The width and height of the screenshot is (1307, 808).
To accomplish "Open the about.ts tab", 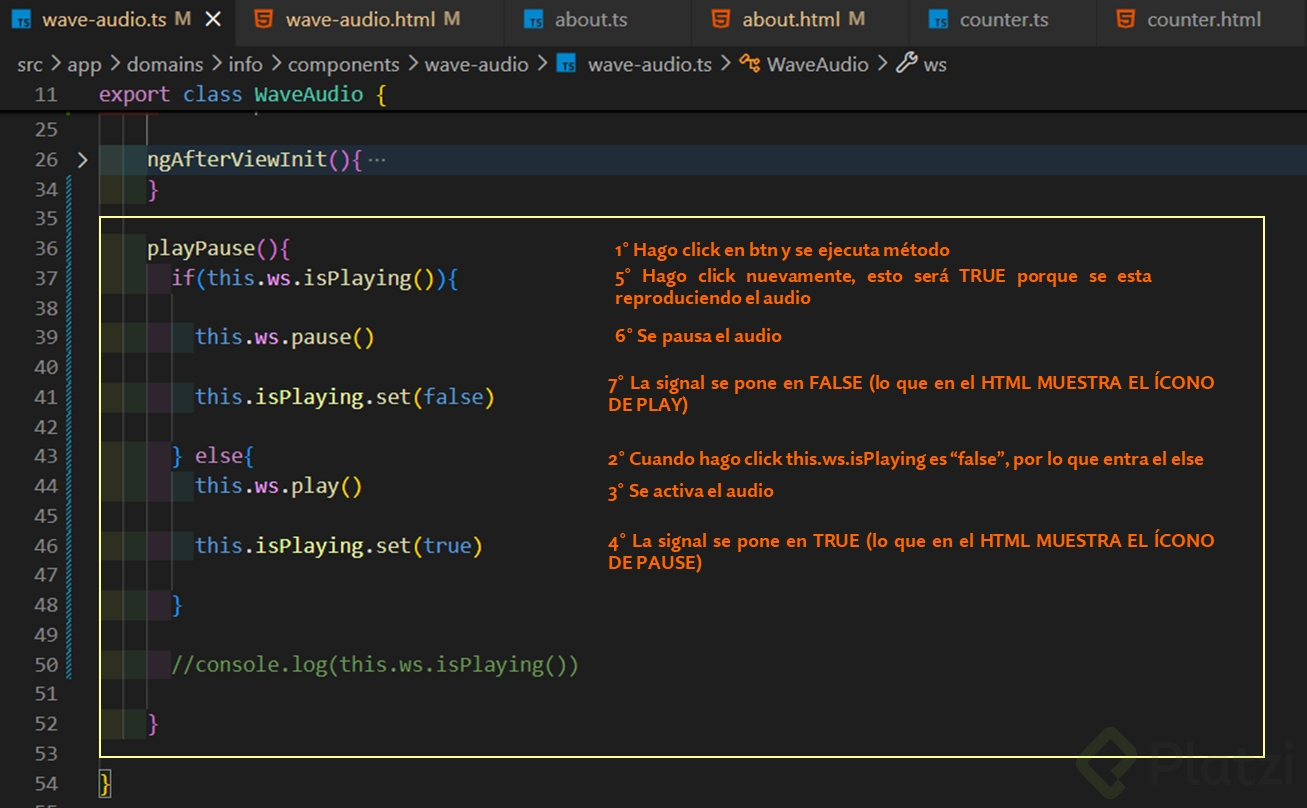I will click(590, 19).
